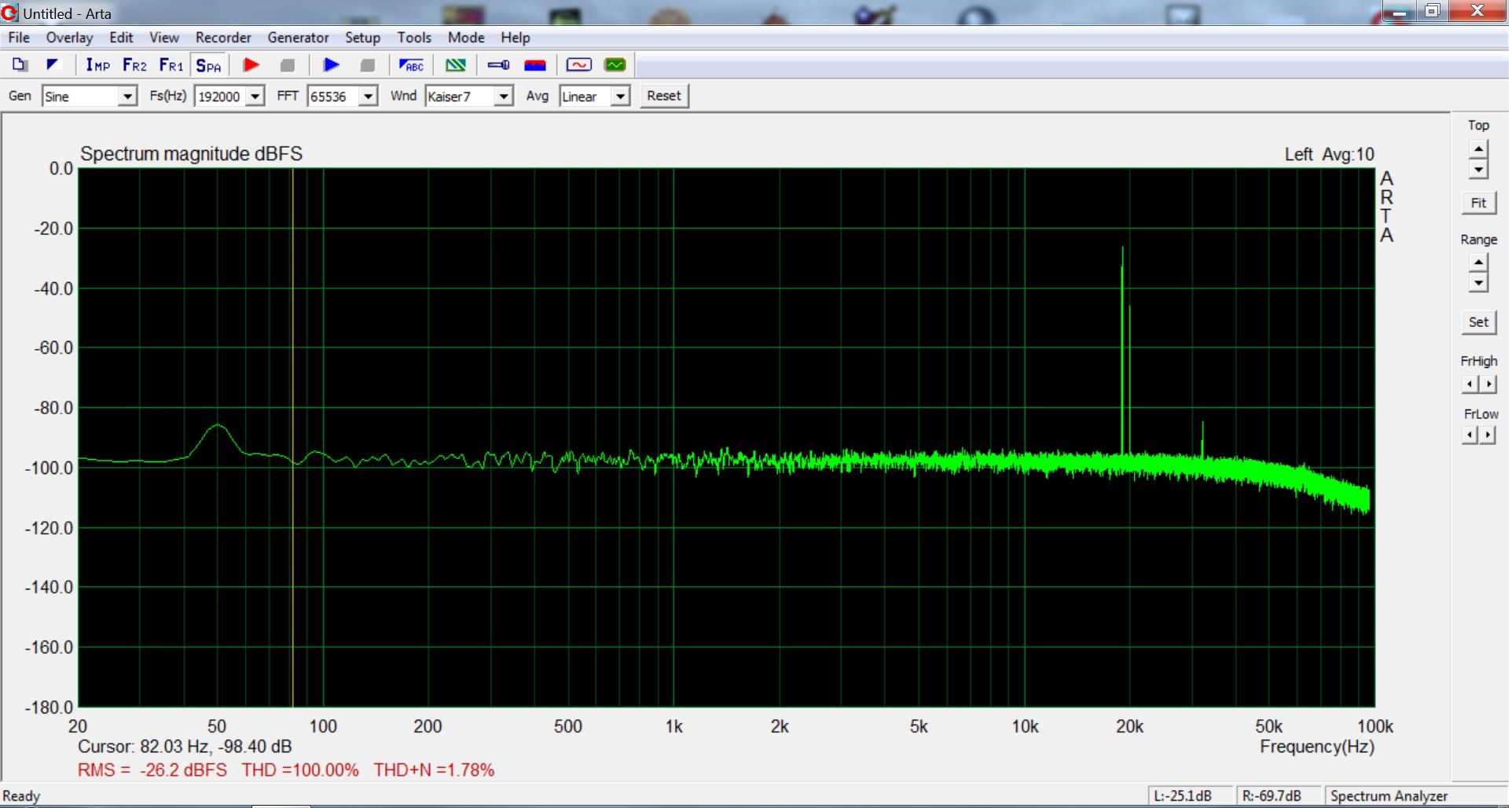Click the Cursor: 82.03 Hz readout text
Image resolution: width=1512 pixels, height=808 pixels.
(x=185, y=746)
